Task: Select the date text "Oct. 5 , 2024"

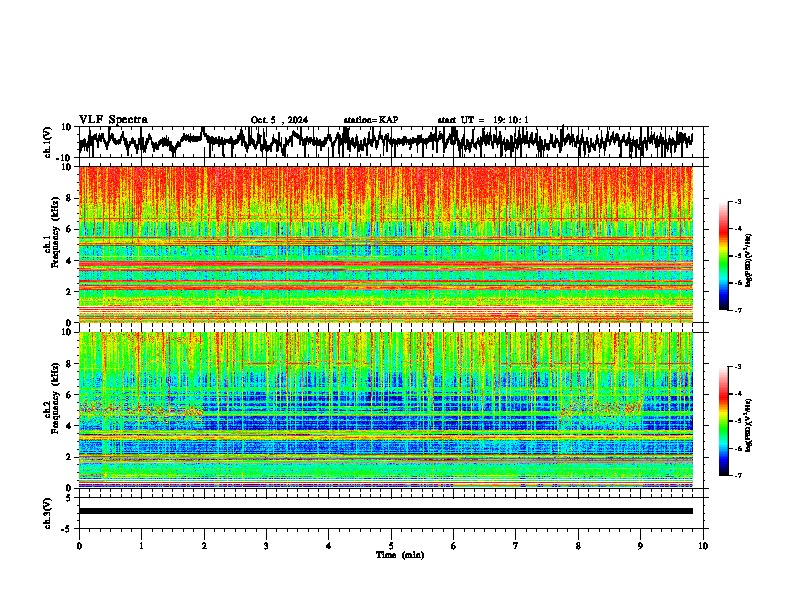Action: pyautogui.click(x=279, y=120)
